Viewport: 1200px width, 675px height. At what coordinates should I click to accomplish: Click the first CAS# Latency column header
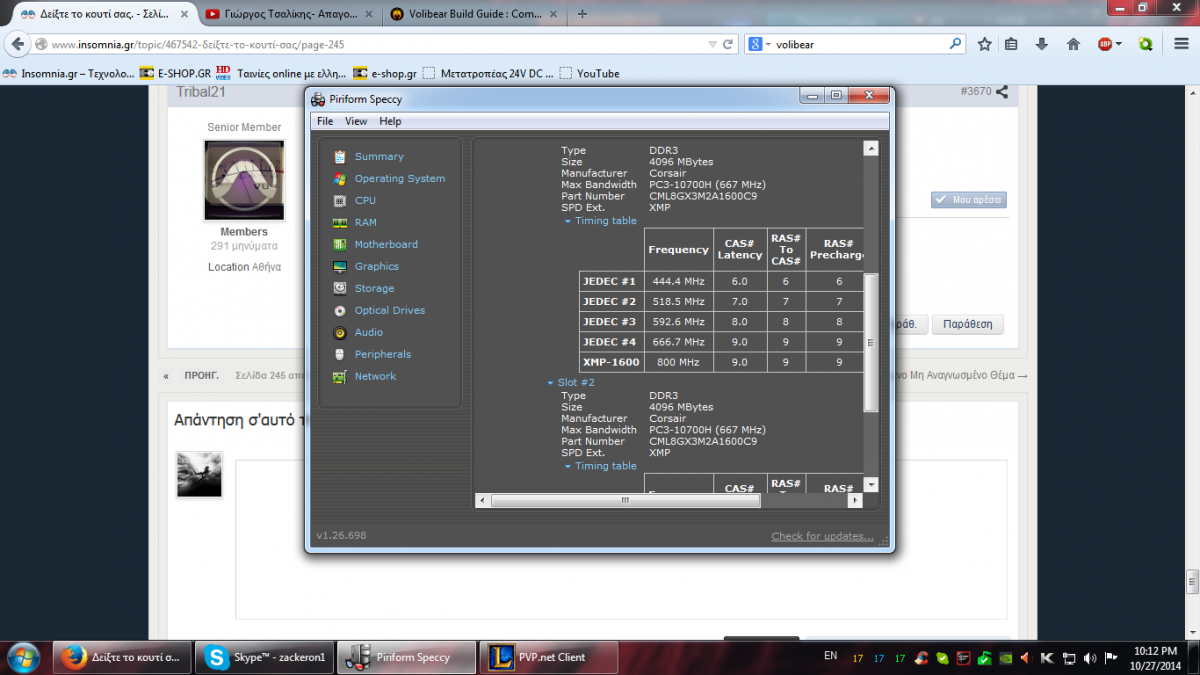(x=740, y=250)
